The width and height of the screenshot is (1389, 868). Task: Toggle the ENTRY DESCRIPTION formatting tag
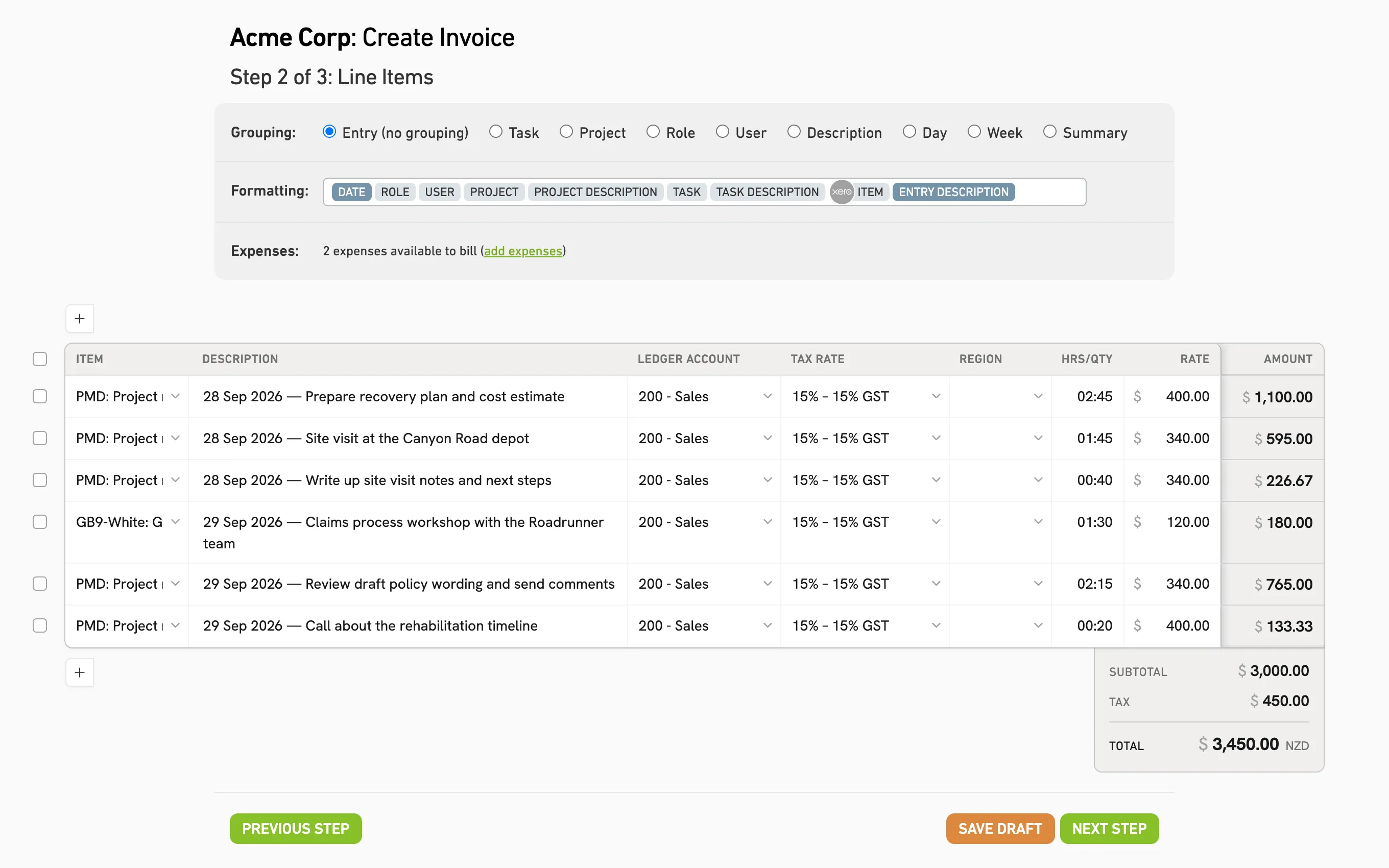point(953,192)
